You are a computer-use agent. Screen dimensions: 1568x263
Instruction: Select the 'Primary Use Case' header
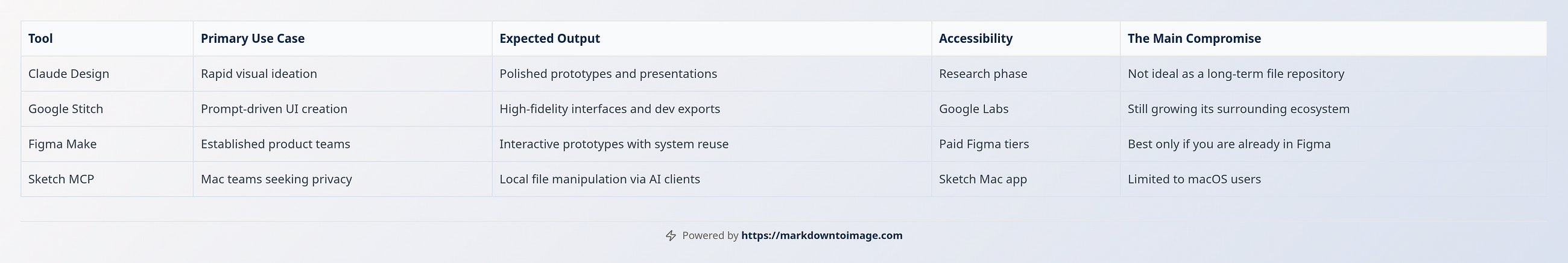(x=343, y=39)
